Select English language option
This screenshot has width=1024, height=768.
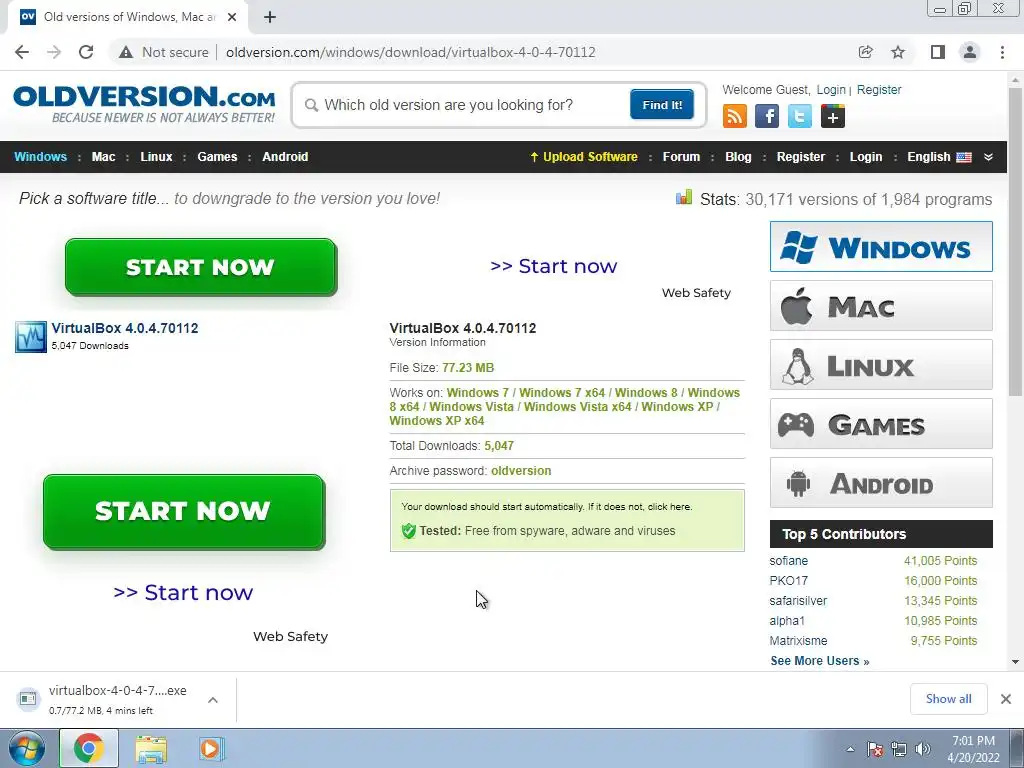(x=938, y=157)
